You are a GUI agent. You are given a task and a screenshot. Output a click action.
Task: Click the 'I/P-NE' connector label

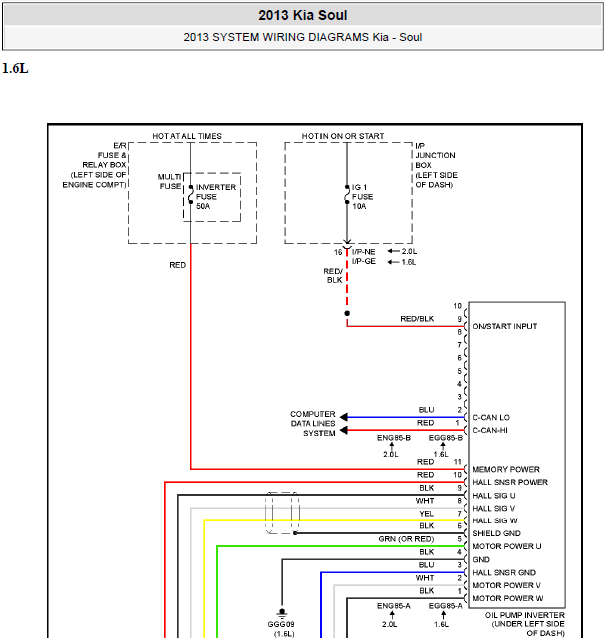pyautogui.click(x=363, y=252)
